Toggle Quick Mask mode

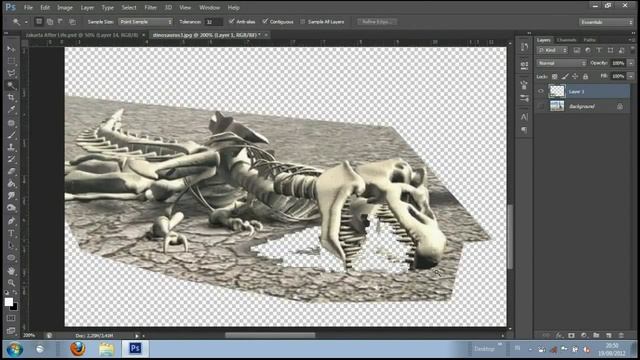tap(11, 318)
